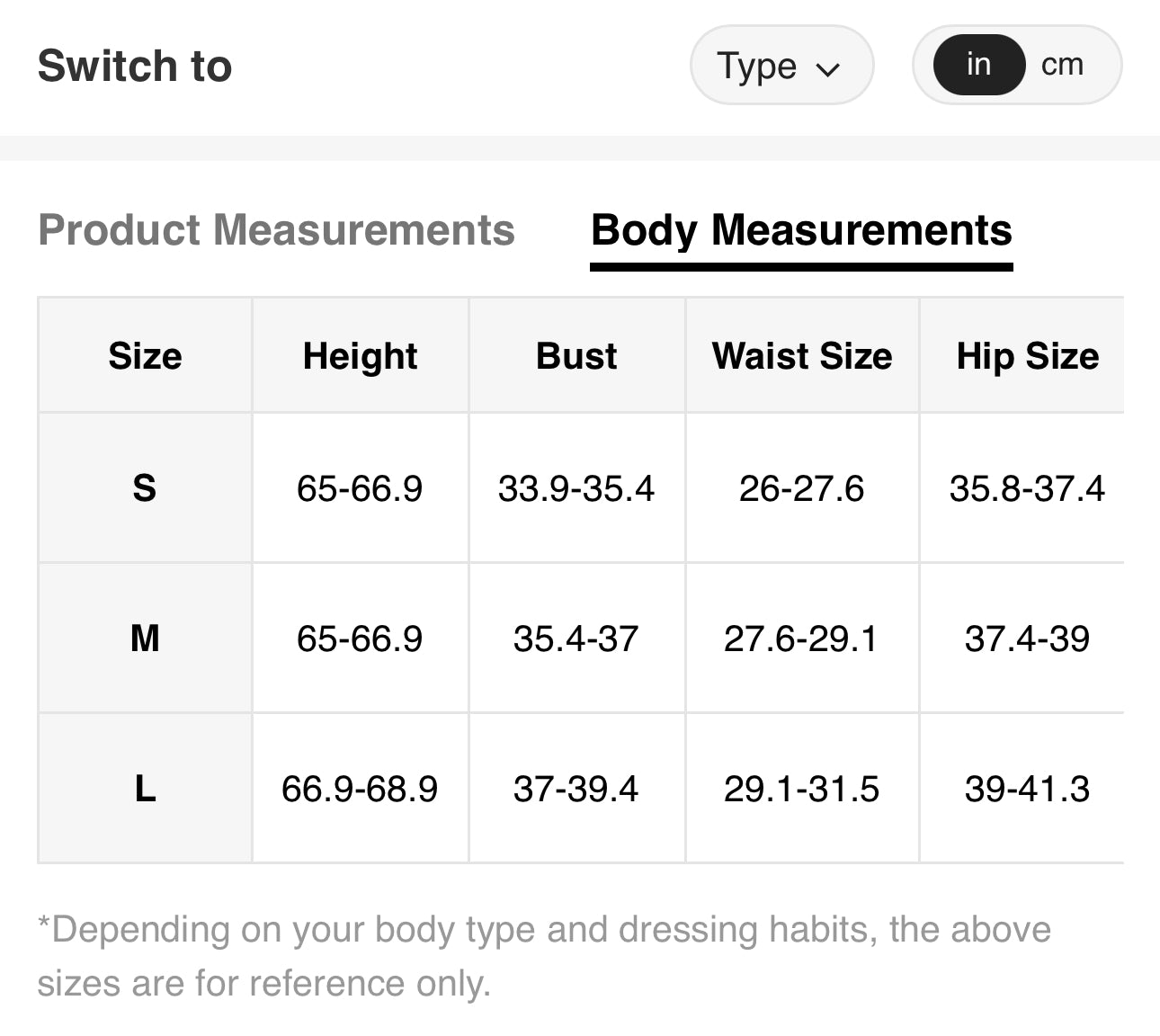1160x1036 pixels.
Task: Click the 27.6-29.1 waist value
Action: pos(800,639)
